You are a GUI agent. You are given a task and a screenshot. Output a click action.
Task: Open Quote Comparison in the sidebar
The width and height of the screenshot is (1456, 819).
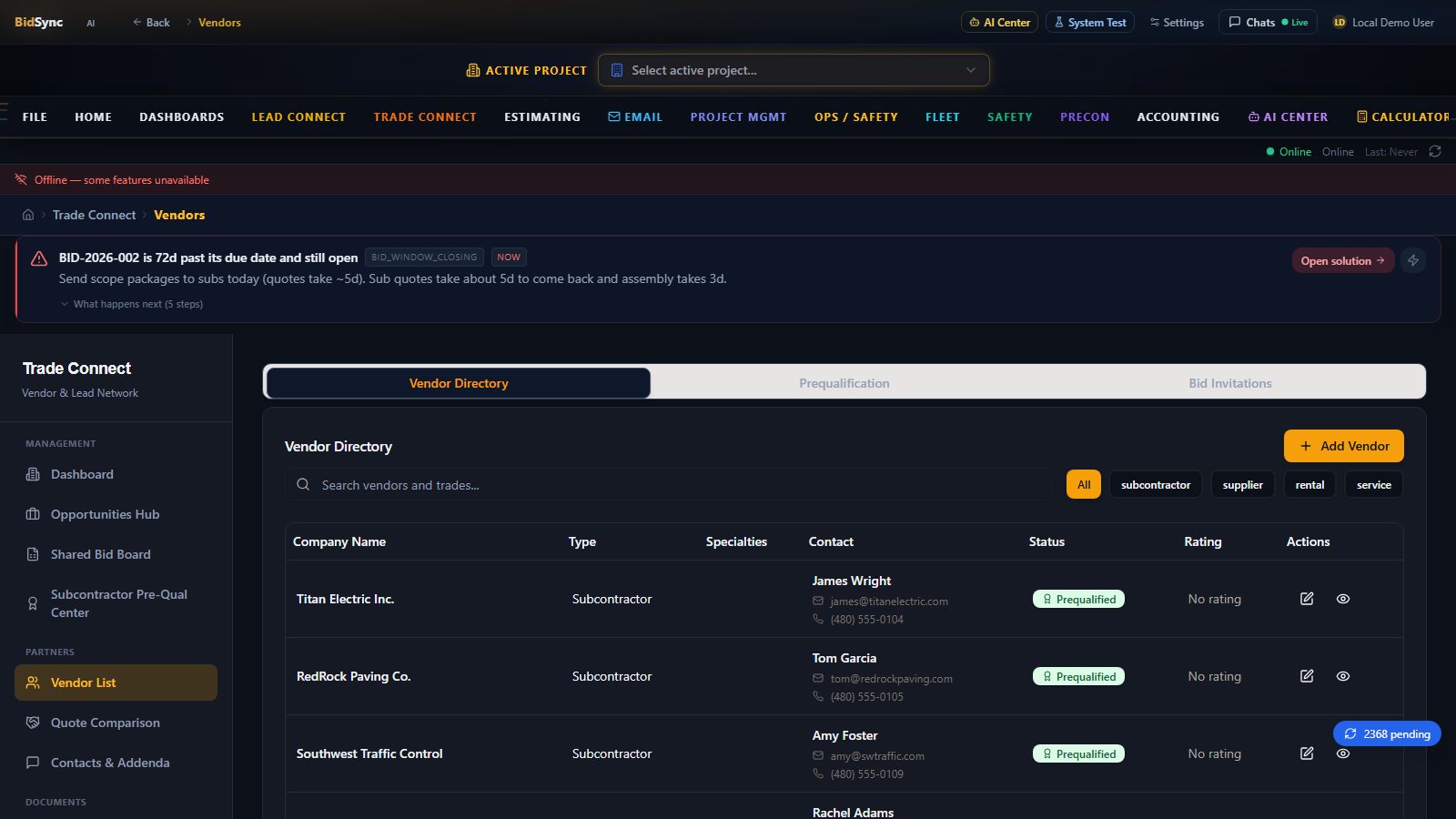(116, 723)
